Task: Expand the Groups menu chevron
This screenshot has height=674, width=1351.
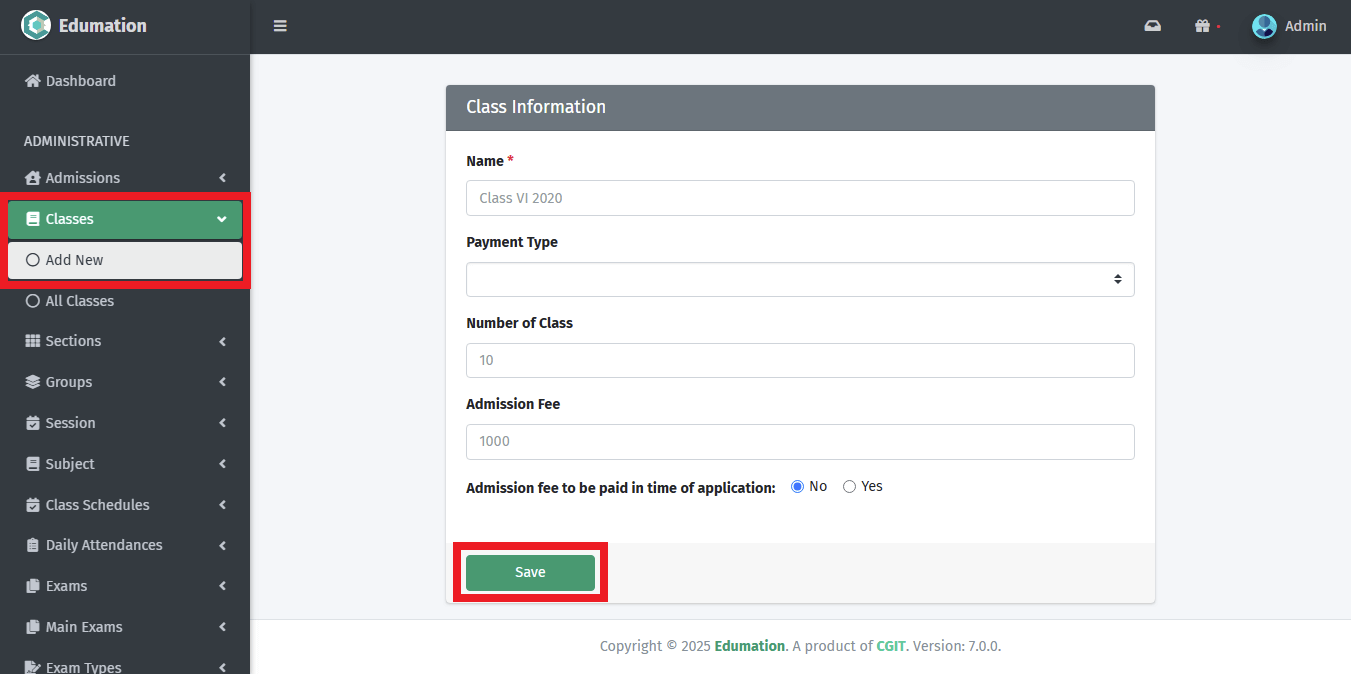Action: click(222, 382)
